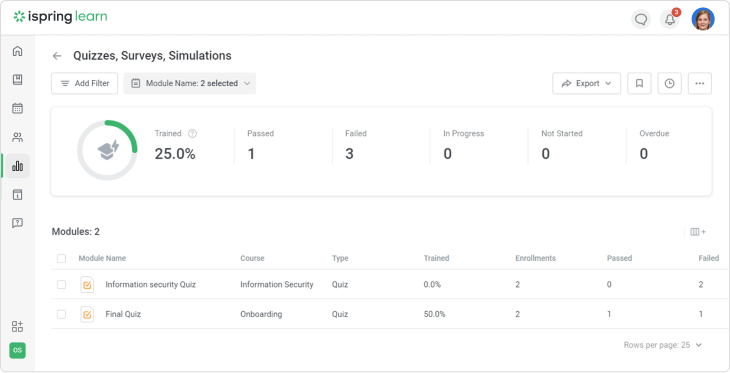
Task: Click the In Progress summary stat
Action: [464, 146]
